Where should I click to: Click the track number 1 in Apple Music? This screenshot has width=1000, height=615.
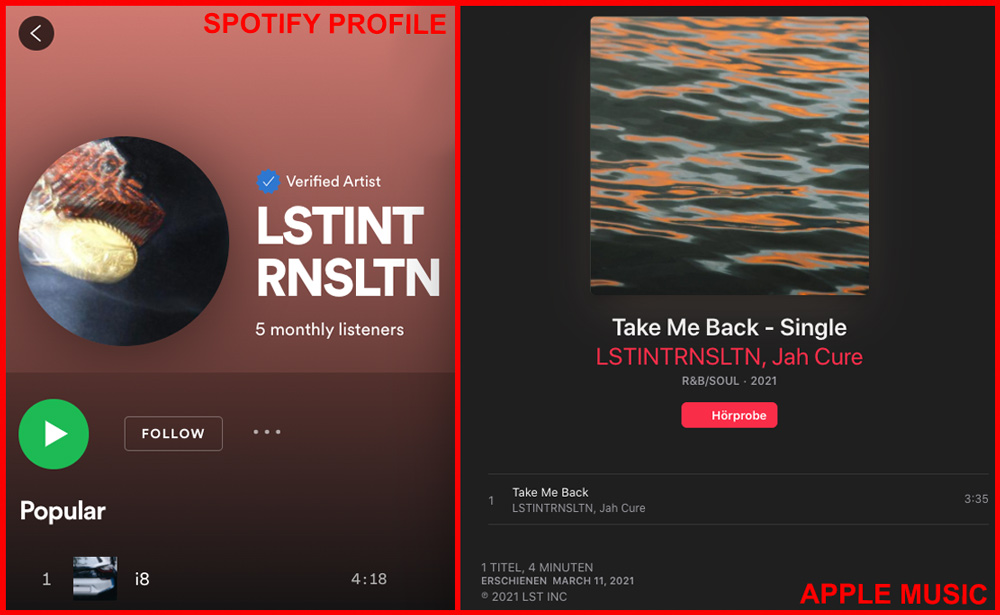coord(491,500)
